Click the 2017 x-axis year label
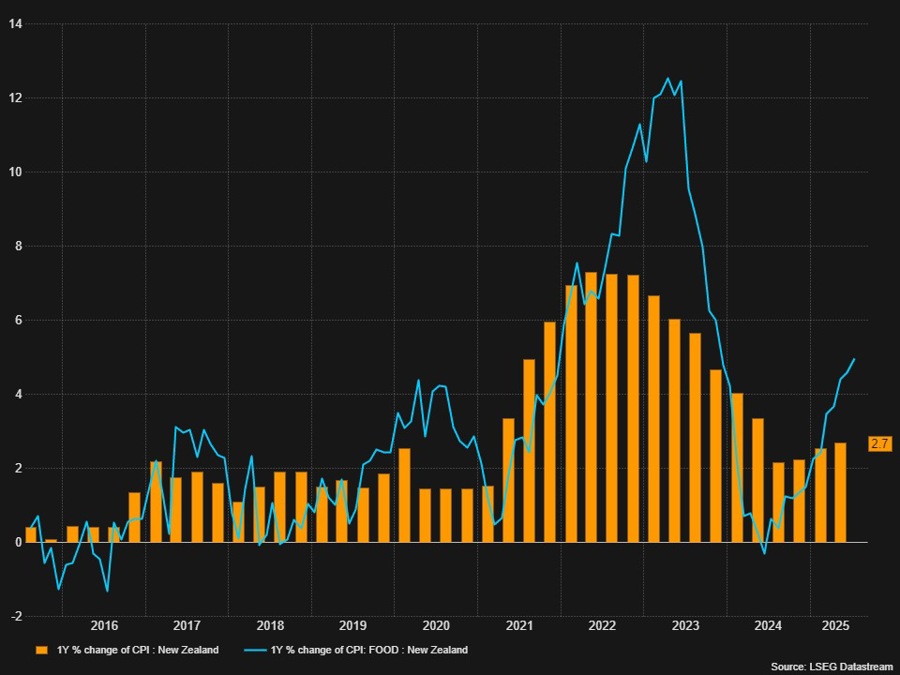The height and width of the screenshot is (675, 900). [187, 626]
